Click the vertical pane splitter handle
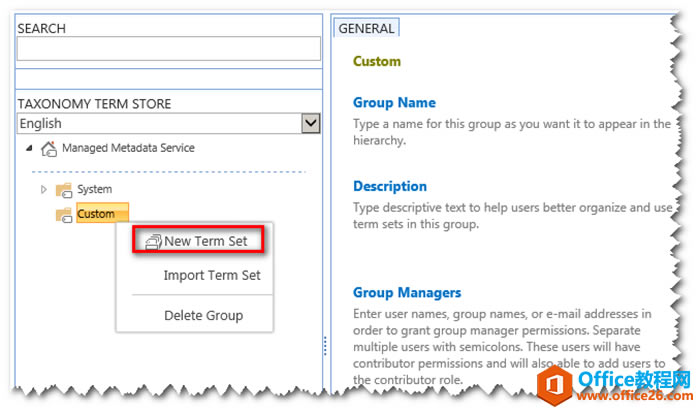 tap(323, 345)
